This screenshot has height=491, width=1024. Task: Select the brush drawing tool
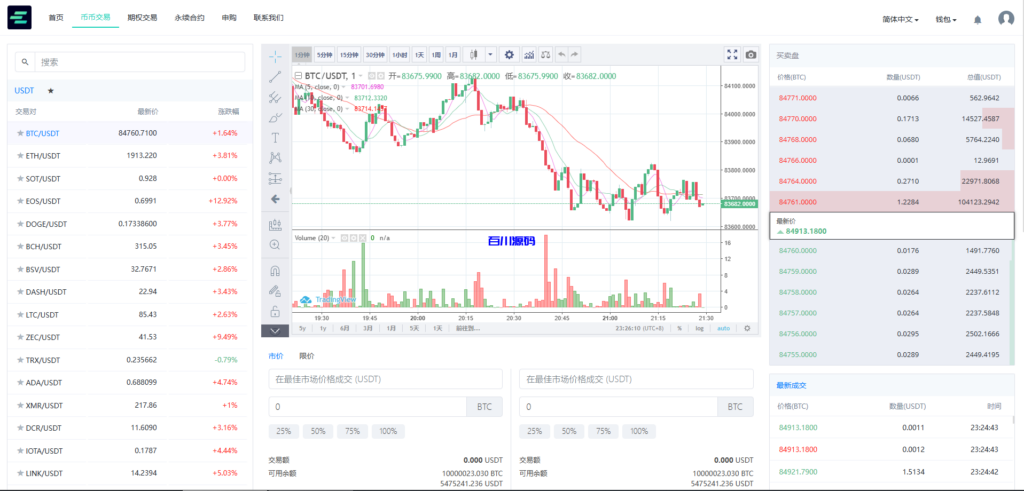(x=275, y=118)
